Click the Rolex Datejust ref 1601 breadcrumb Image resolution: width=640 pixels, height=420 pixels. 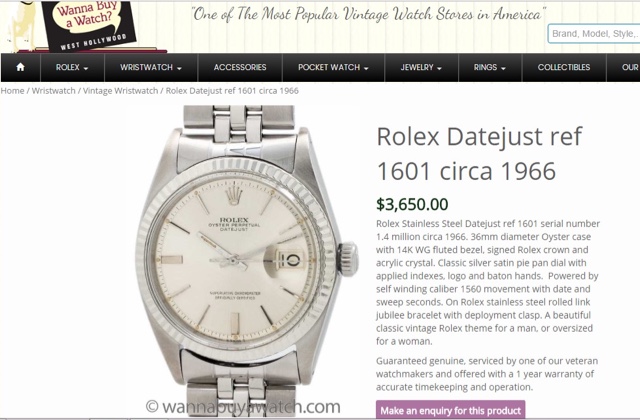tap(232, 91)
